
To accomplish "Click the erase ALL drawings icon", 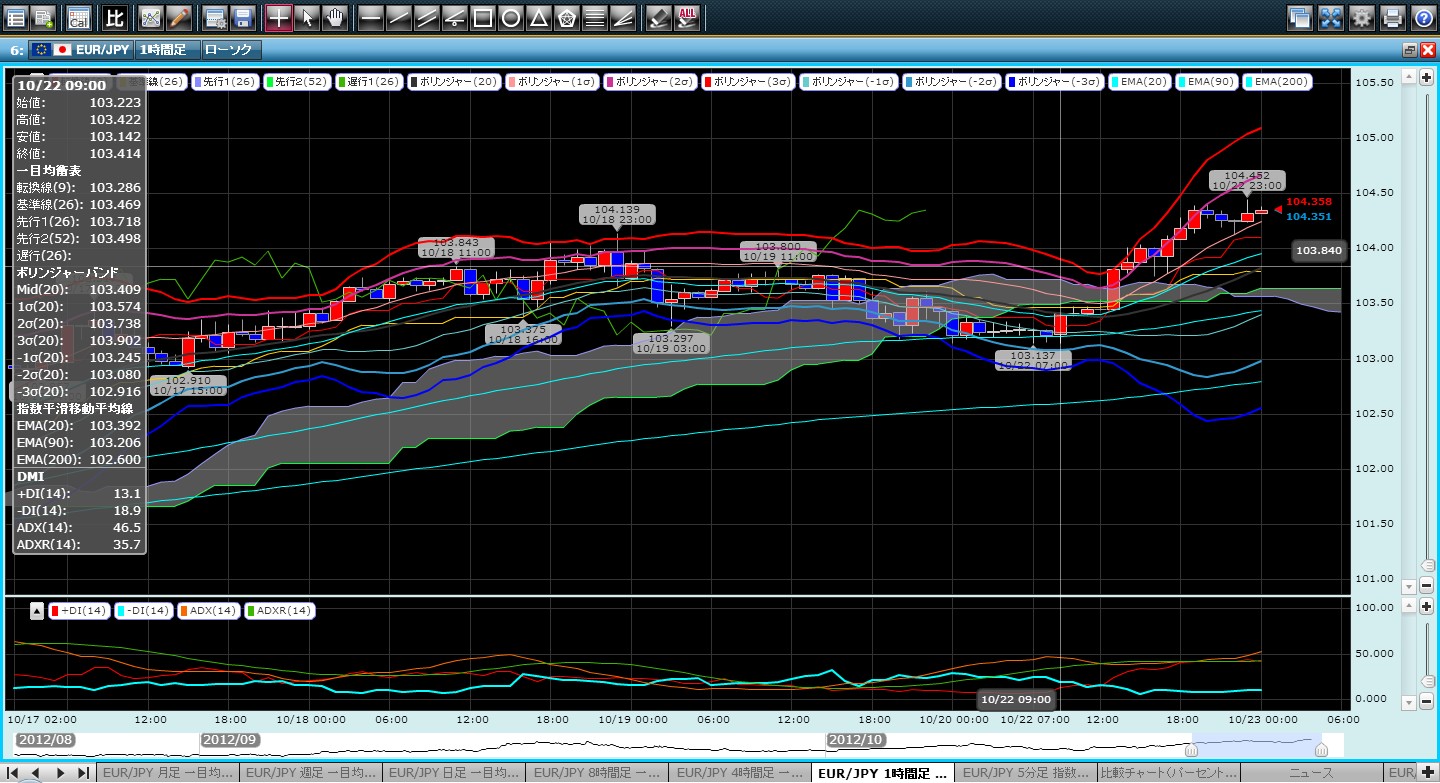I will [x=687, y=17].
